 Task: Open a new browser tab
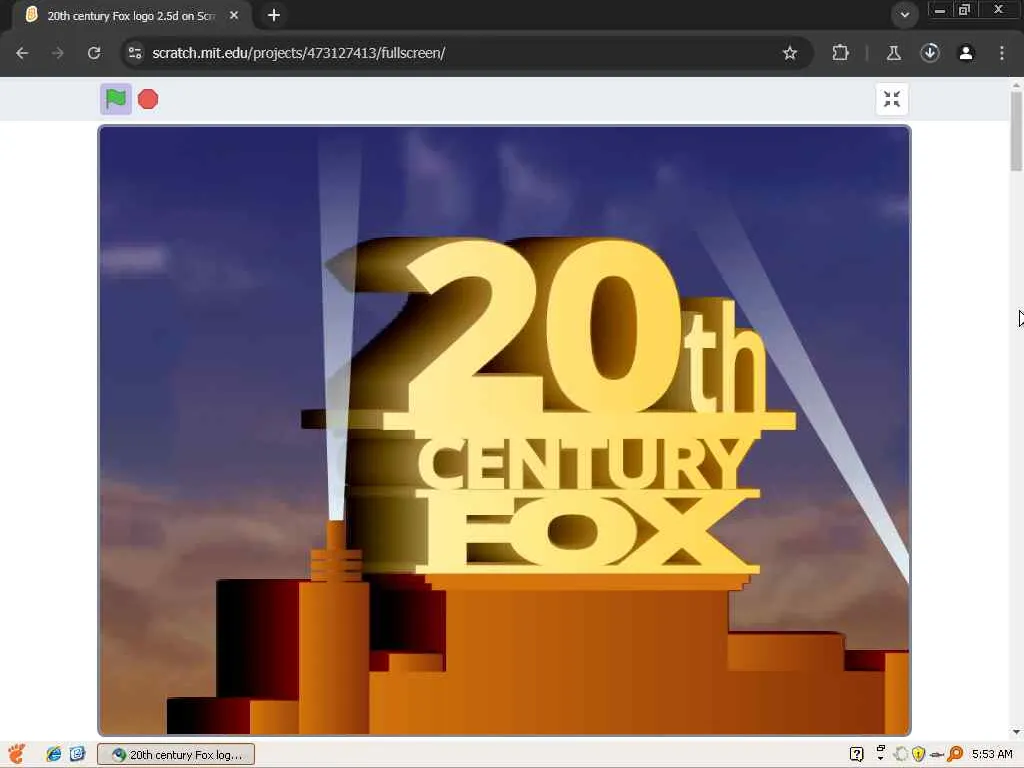(274, 15)
